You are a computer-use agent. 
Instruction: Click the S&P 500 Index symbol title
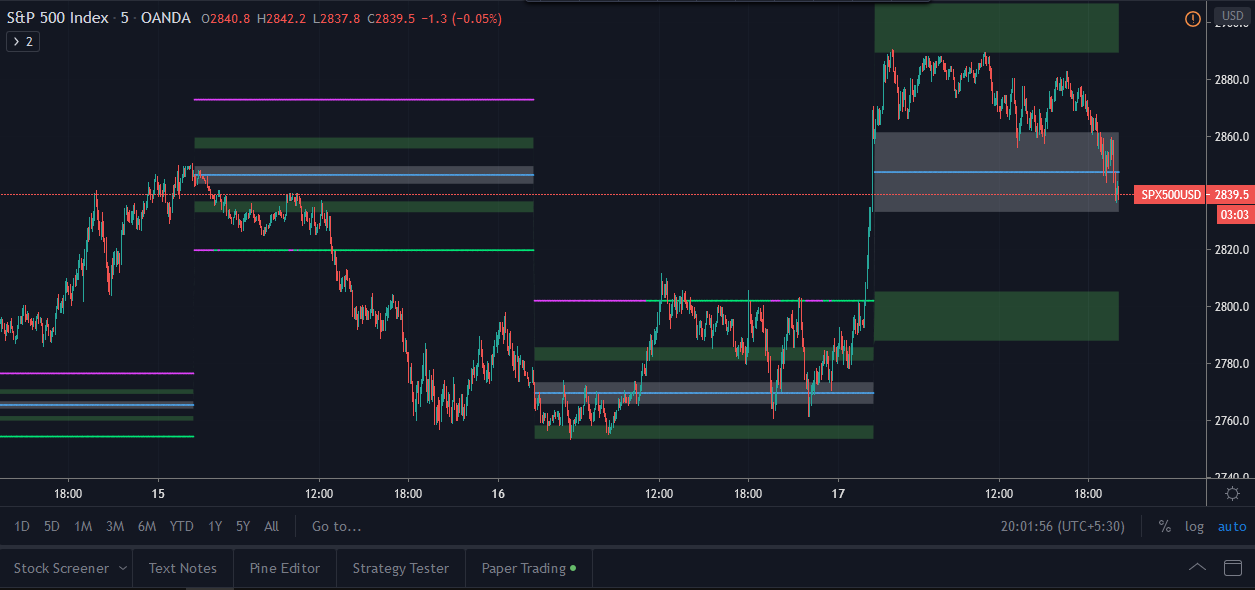[59, 18]
